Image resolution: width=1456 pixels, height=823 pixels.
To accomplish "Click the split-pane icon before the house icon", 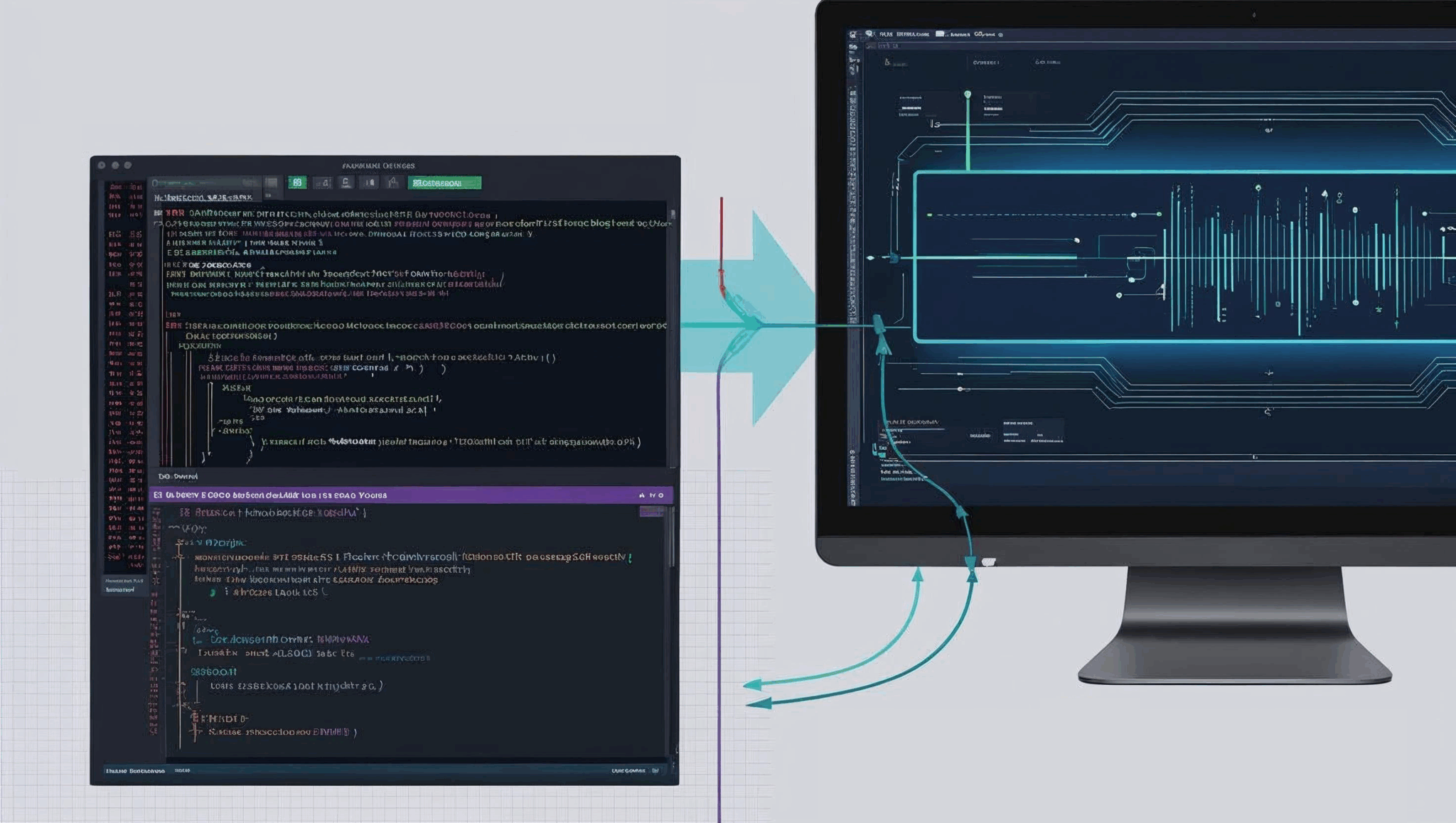I will point(370,183).
